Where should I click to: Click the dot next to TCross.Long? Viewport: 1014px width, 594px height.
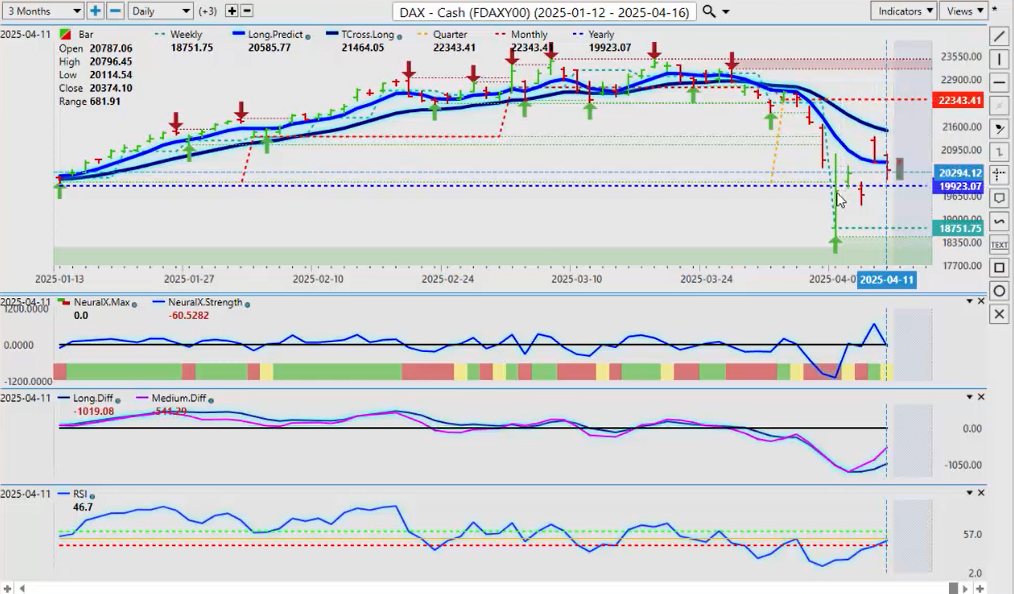(398, 37)
